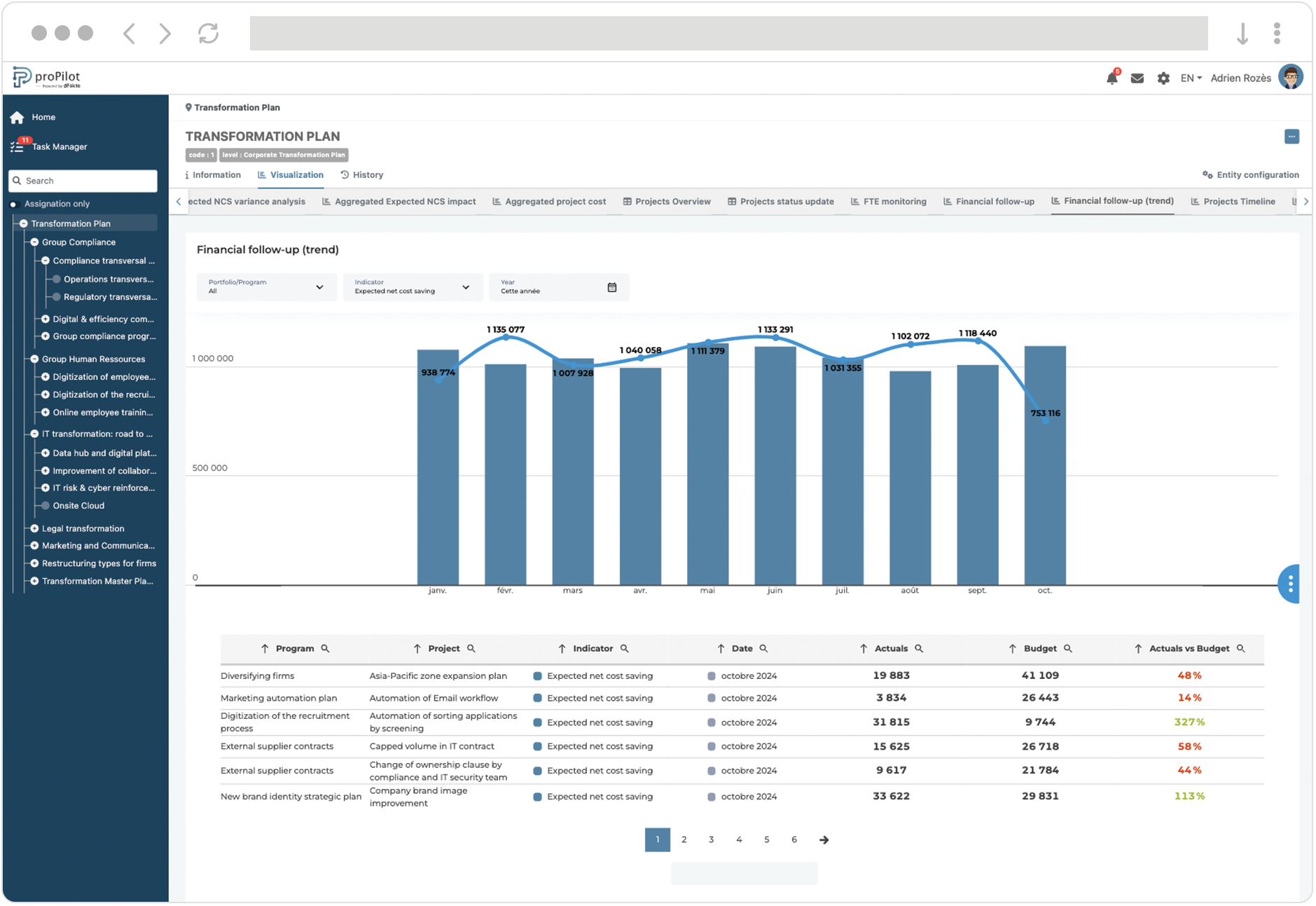Click the blue three-dot menu at top right

[x=1291, y=137]
